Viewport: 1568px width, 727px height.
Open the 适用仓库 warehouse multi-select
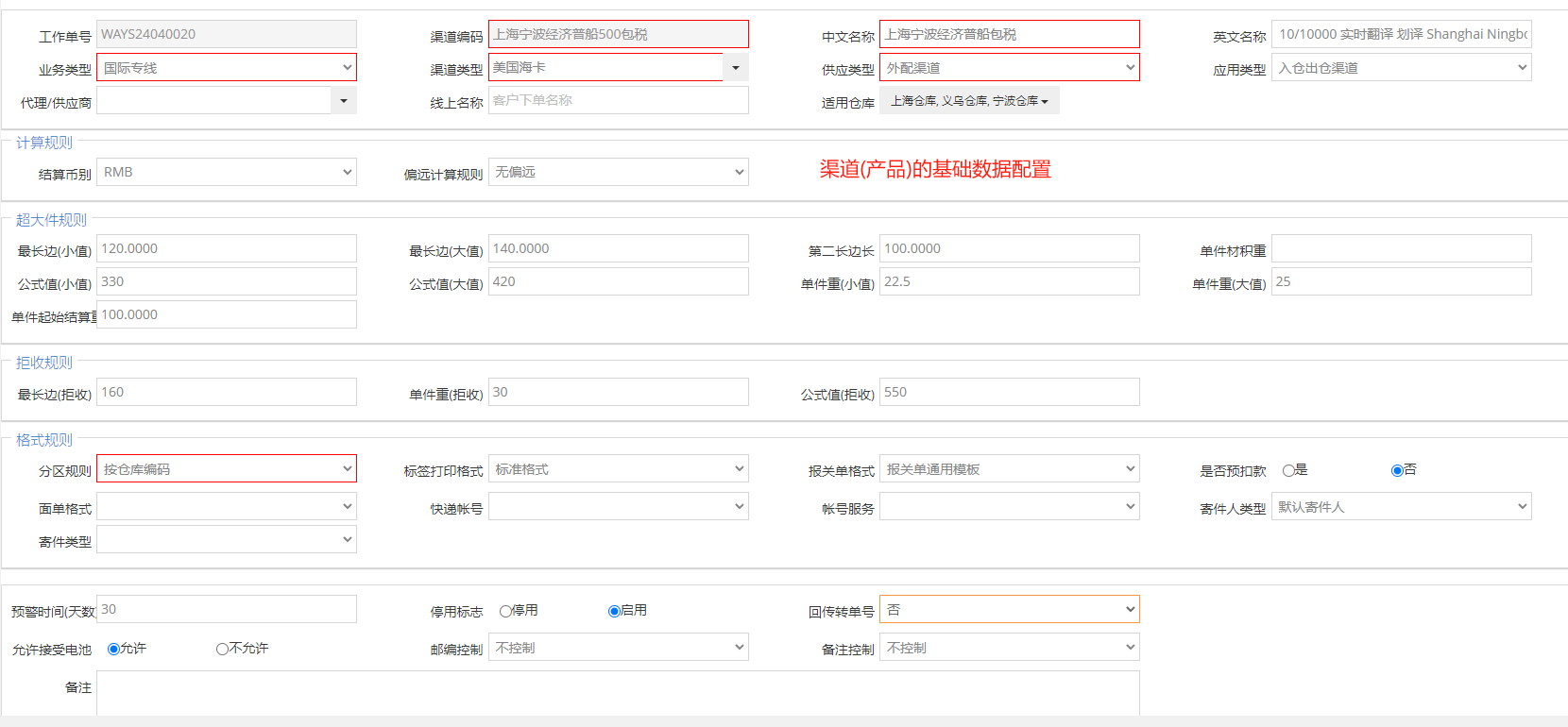pyautogui.click(x=969, y=101)
